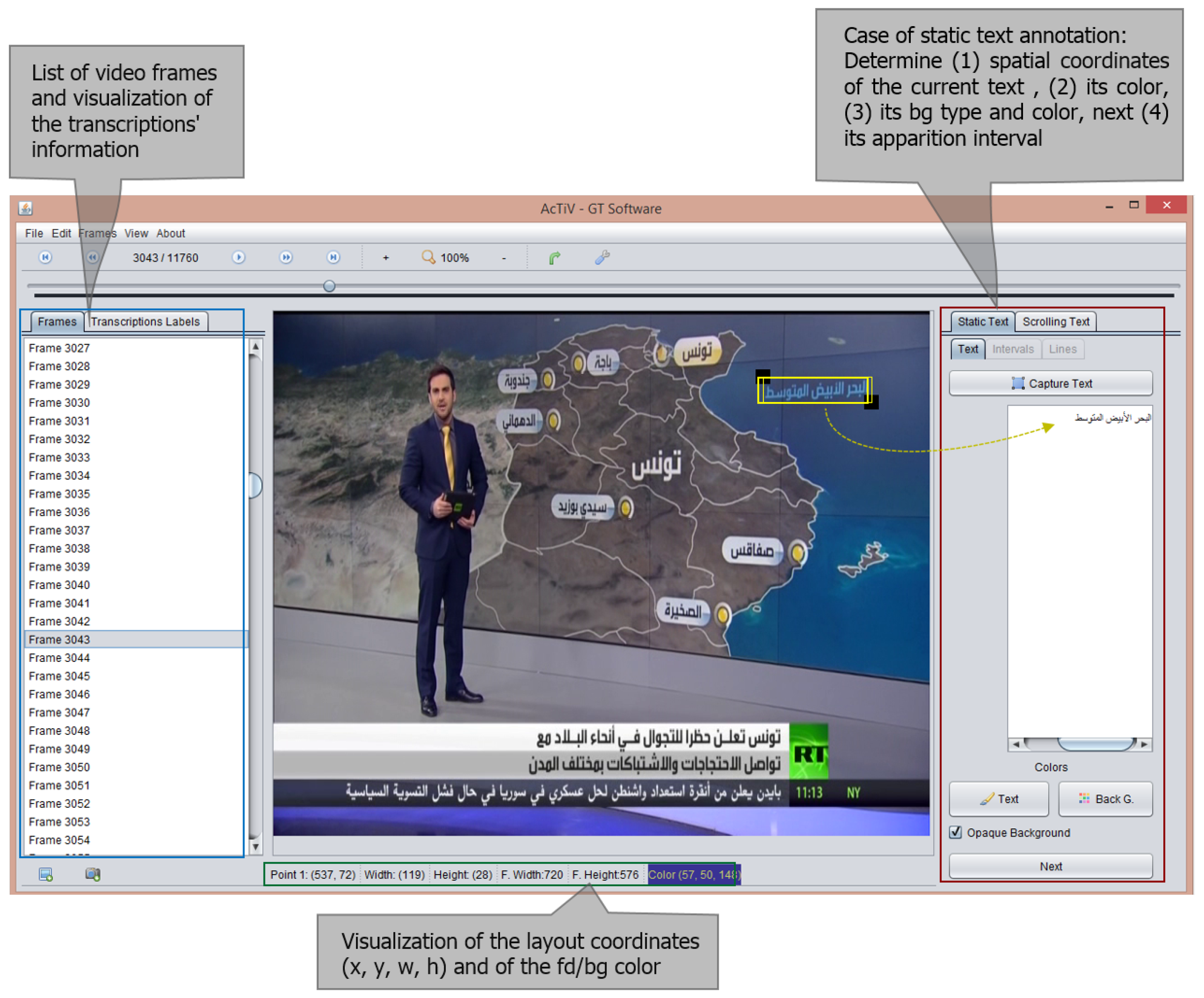Click the frame list scroll-up arrow
Viewport: 1204px width, 998px height.
tap(256, 346)
